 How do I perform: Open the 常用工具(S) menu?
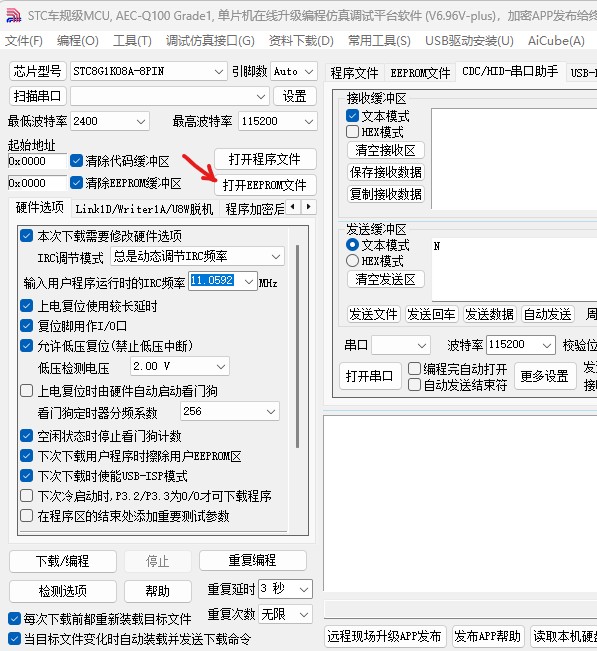pos(379,41)
